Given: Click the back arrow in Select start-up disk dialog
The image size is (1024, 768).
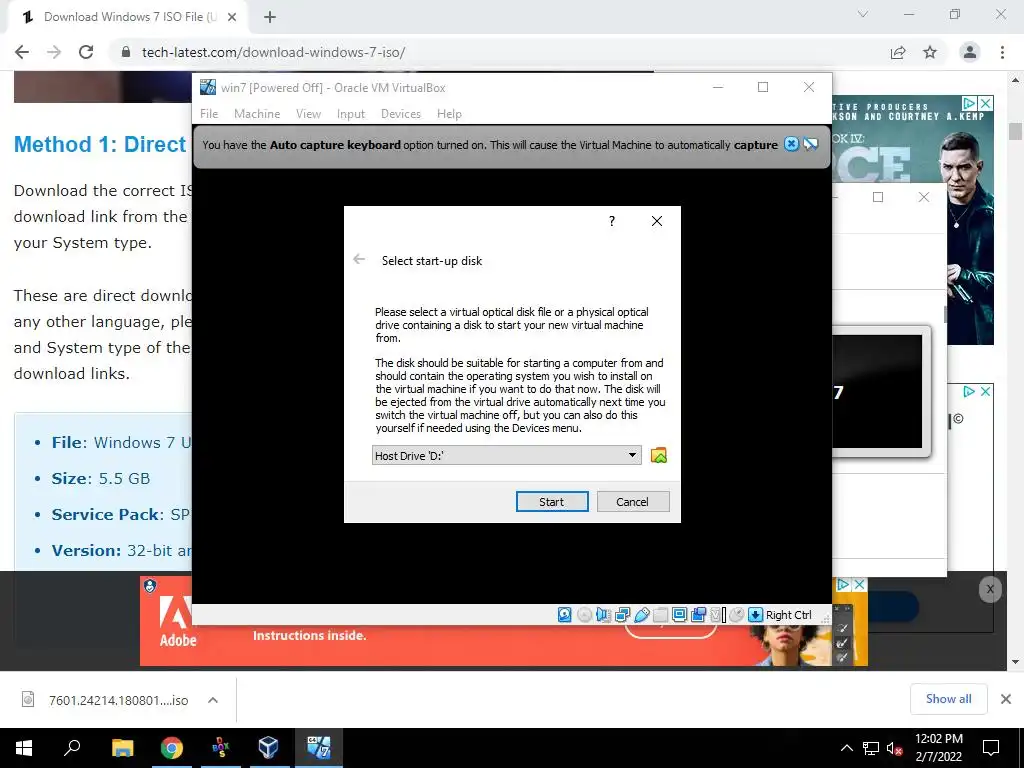Looking at the screenshot, I should point(359,259).
